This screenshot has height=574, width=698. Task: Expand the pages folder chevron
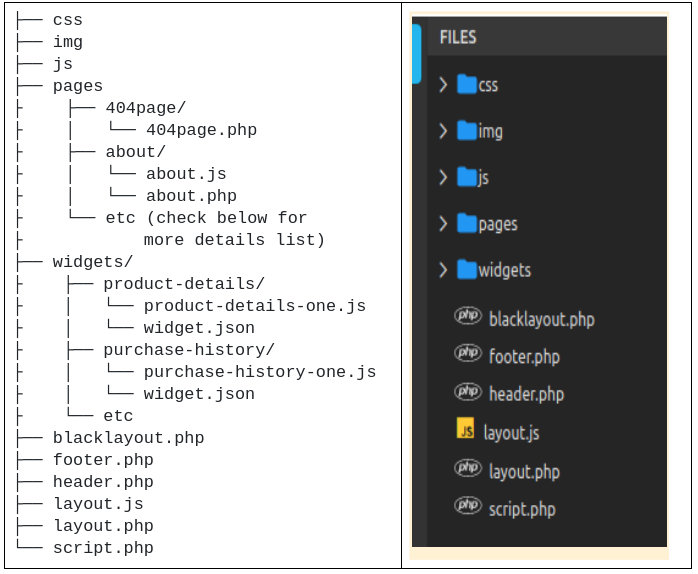pyautogui.click(x=443, y=223)
